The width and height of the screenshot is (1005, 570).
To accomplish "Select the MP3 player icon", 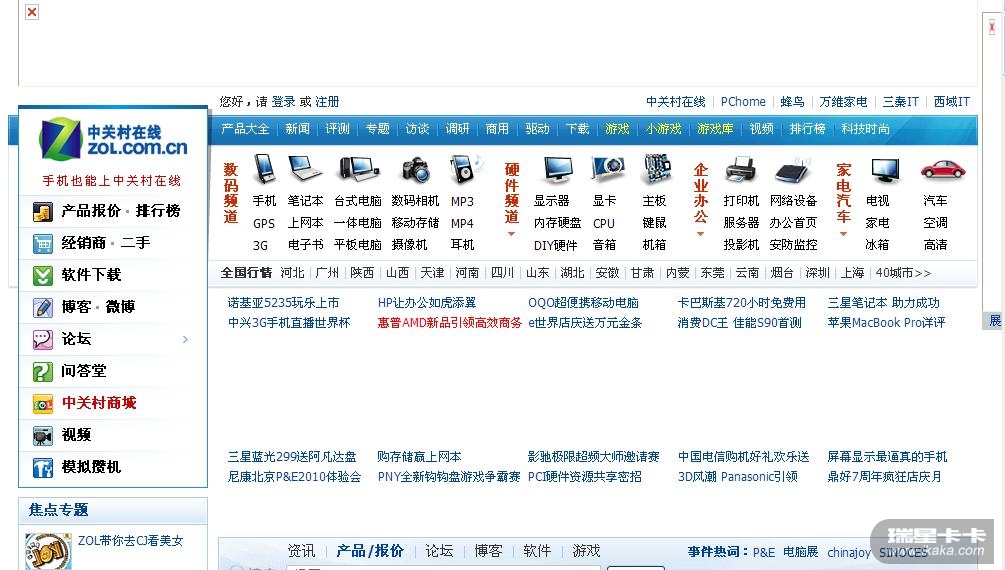I will (465, 169).
